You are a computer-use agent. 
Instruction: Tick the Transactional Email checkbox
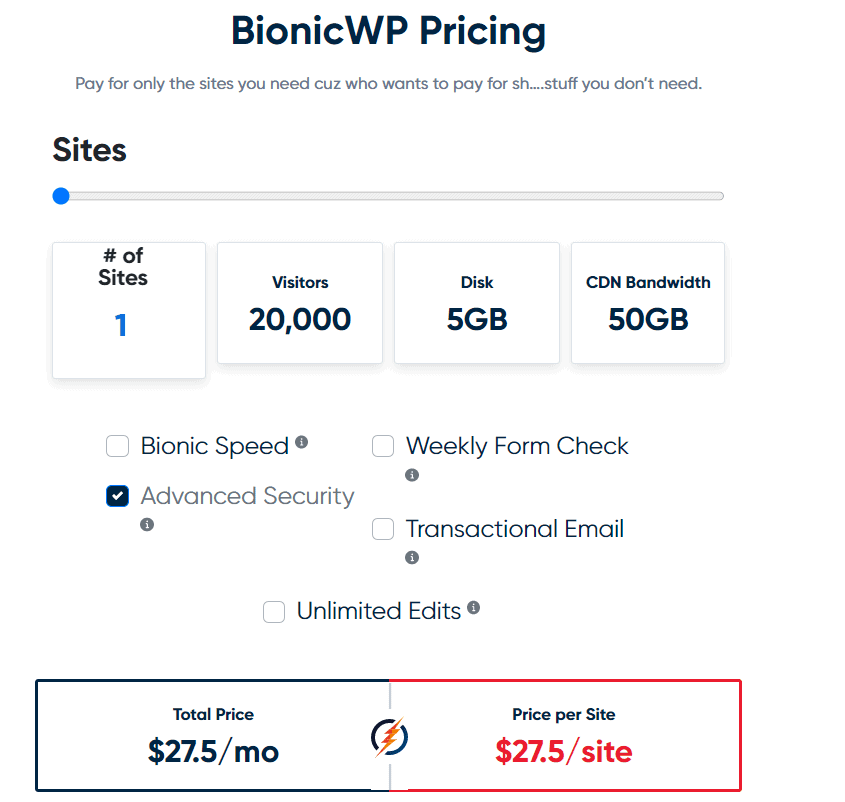tap(383, 529)
